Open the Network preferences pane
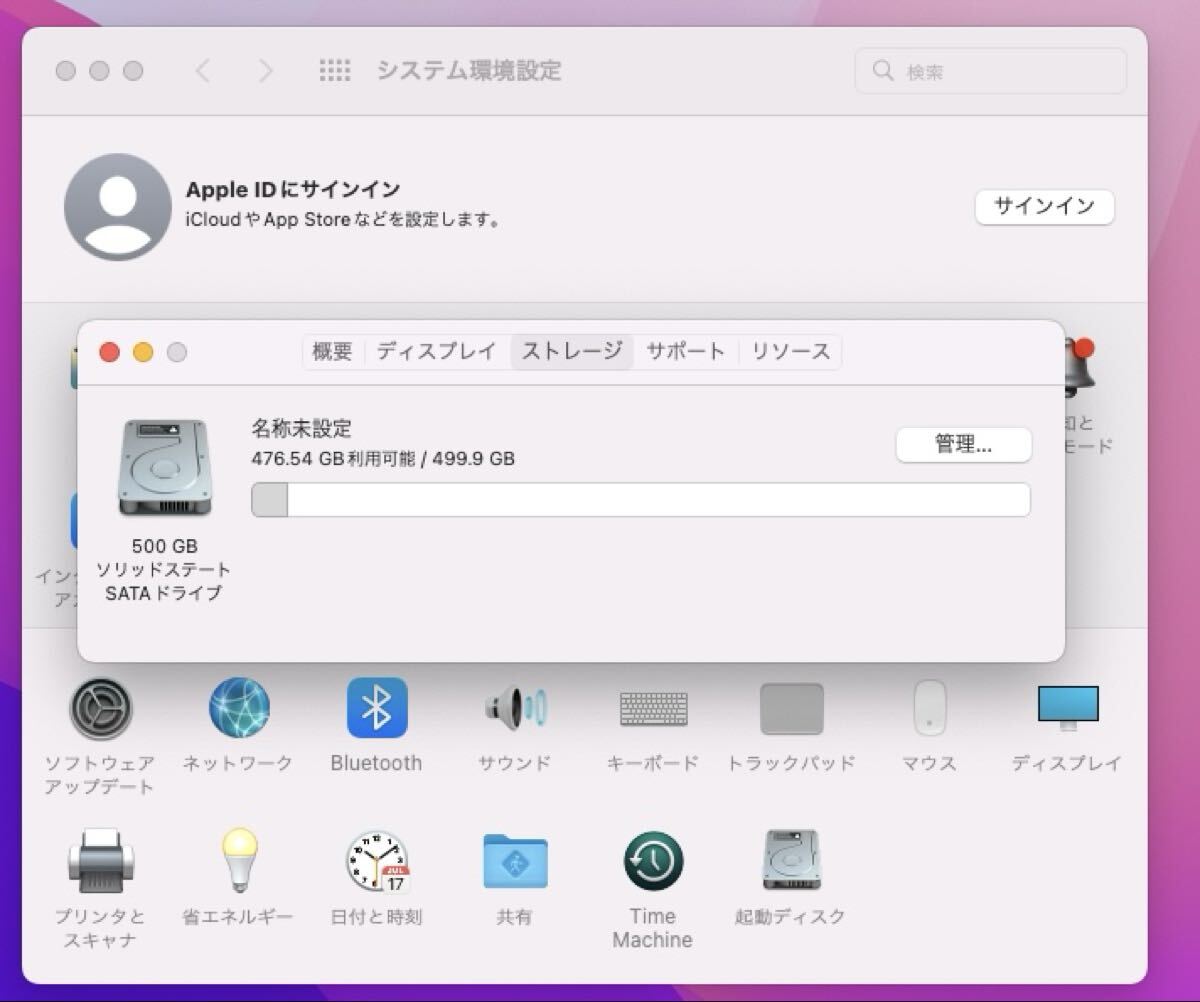 click(238, 709)
